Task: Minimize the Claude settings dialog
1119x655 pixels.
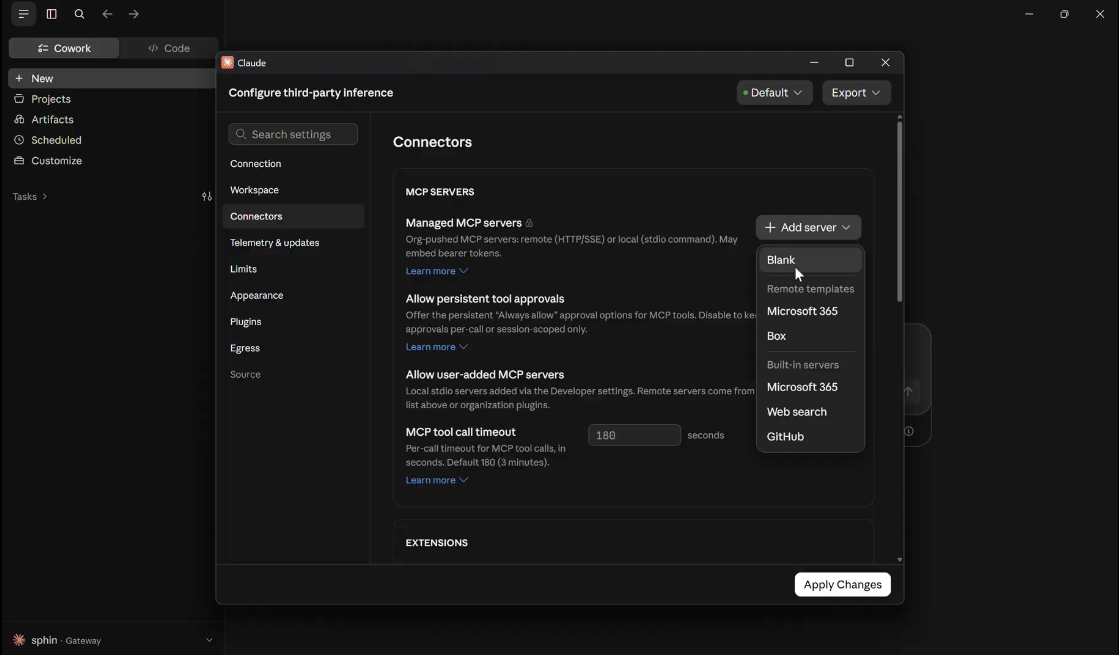Action: click(814, 62)
